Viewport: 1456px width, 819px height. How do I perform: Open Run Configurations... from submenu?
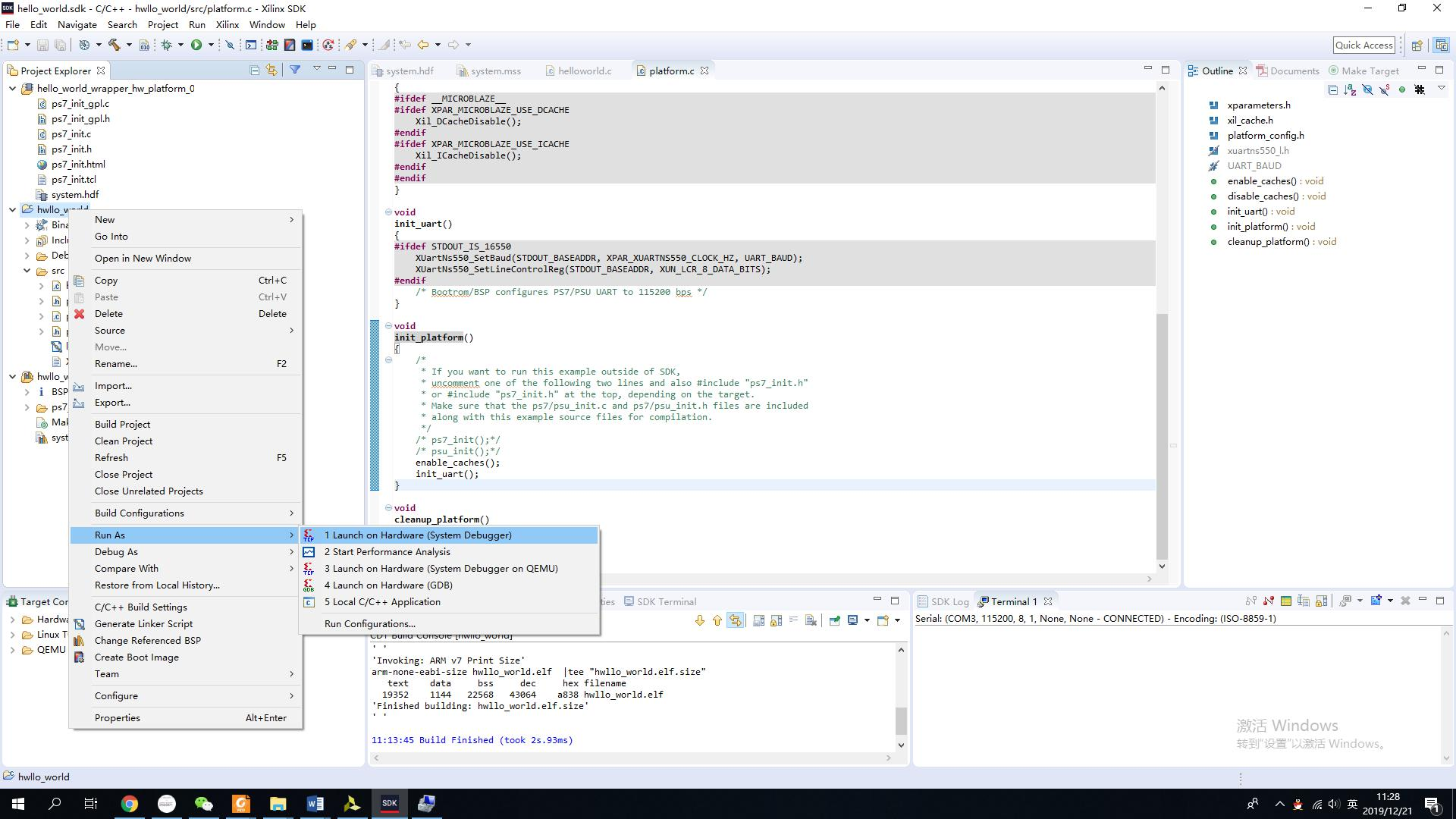pos(450,624)
